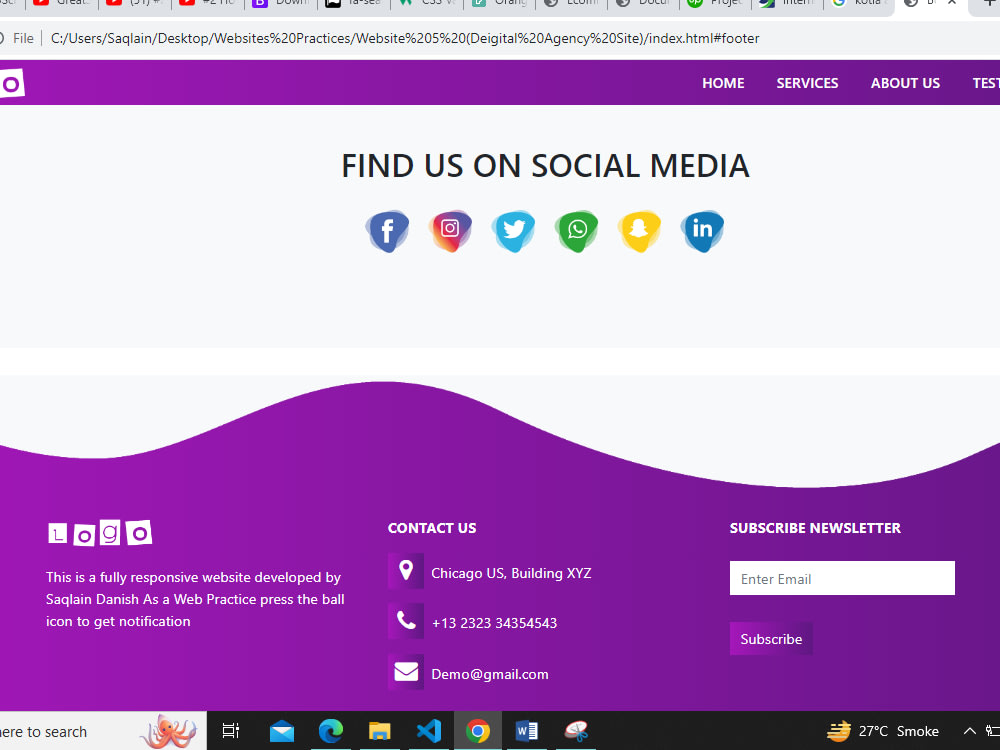Click the location pin icon in Contact Us

[x=406, y=571]
